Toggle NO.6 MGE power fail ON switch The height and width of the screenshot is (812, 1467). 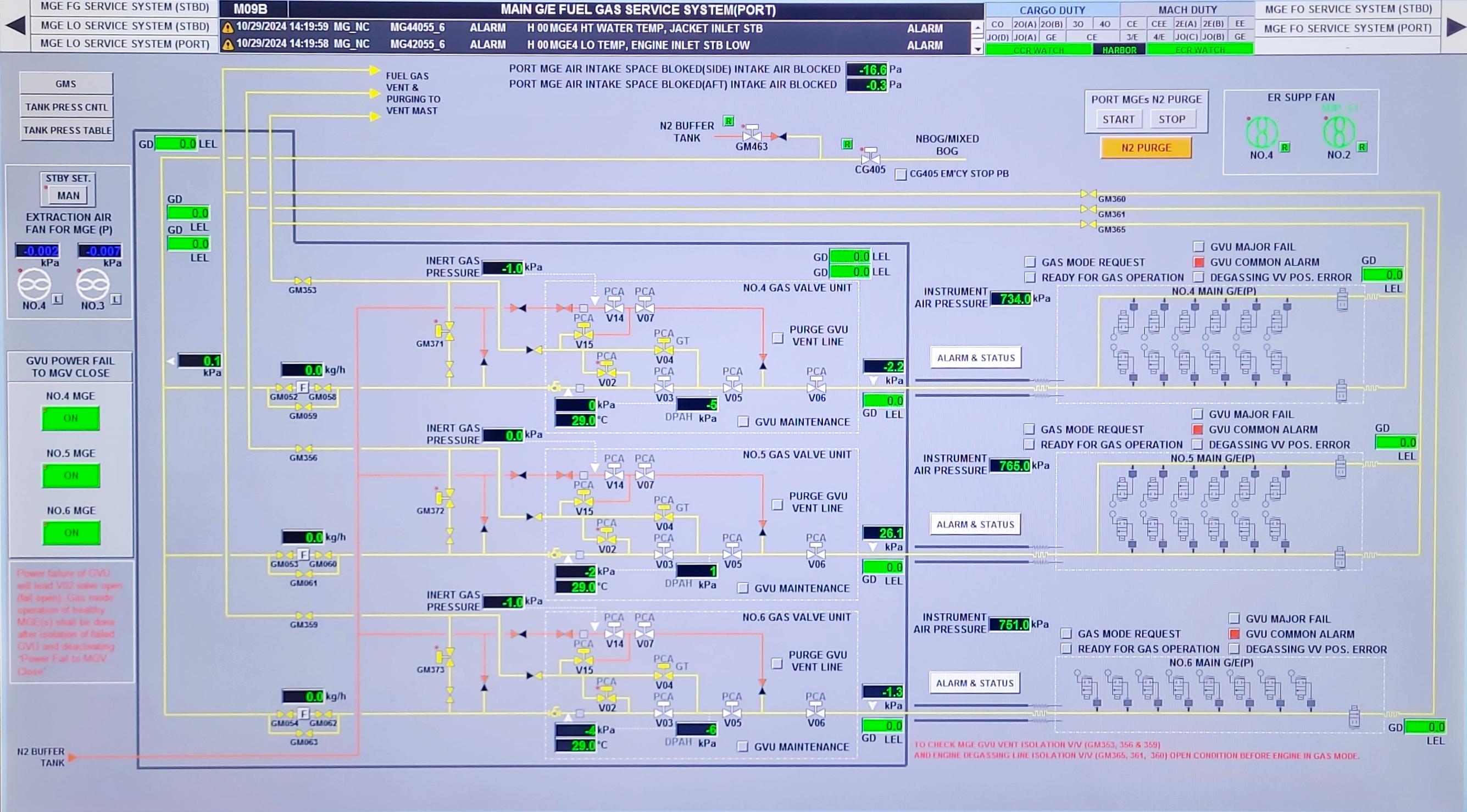tap(71, 533)
